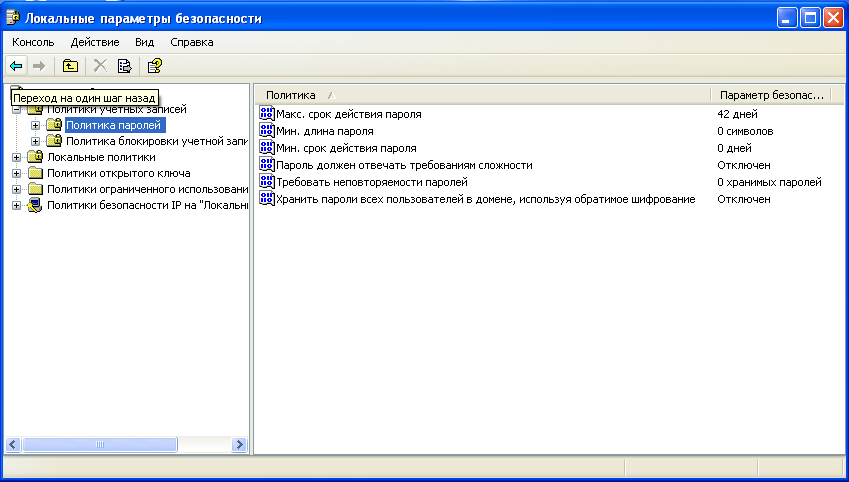Select the Мин. длина пароля policy
Image resolution: width=849 pixels, height=482 pixels.
(325, 131)
